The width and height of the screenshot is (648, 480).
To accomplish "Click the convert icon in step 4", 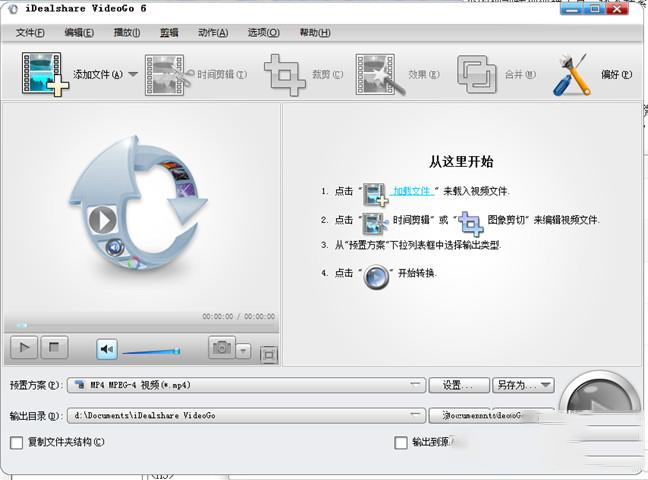I will coord(376,277).
